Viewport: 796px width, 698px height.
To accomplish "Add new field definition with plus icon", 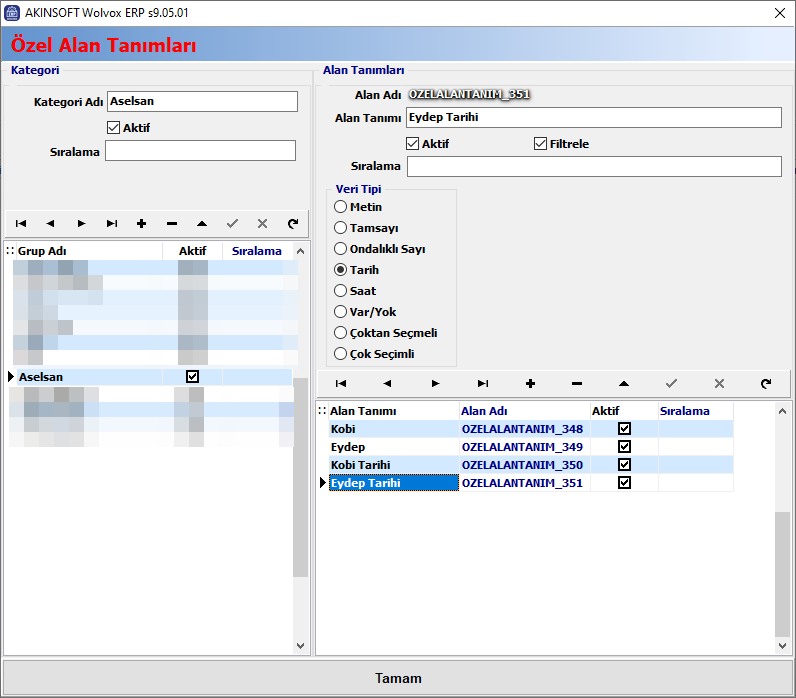I will click(x=530, y=383).
